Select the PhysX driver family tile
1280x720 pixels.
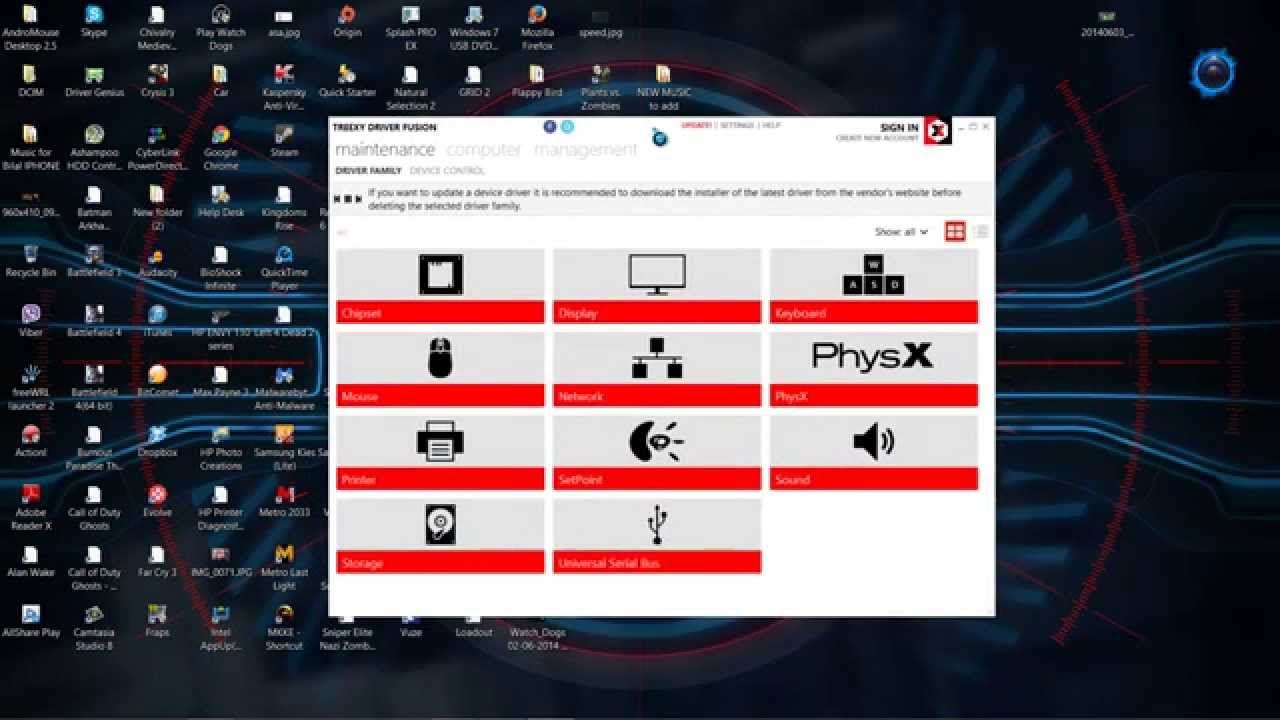pos(874,370)
